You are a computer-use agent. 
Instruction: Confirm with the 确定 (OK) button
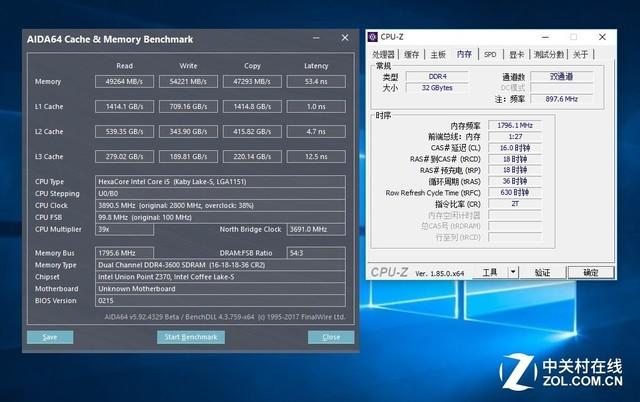tap(590, 272)
